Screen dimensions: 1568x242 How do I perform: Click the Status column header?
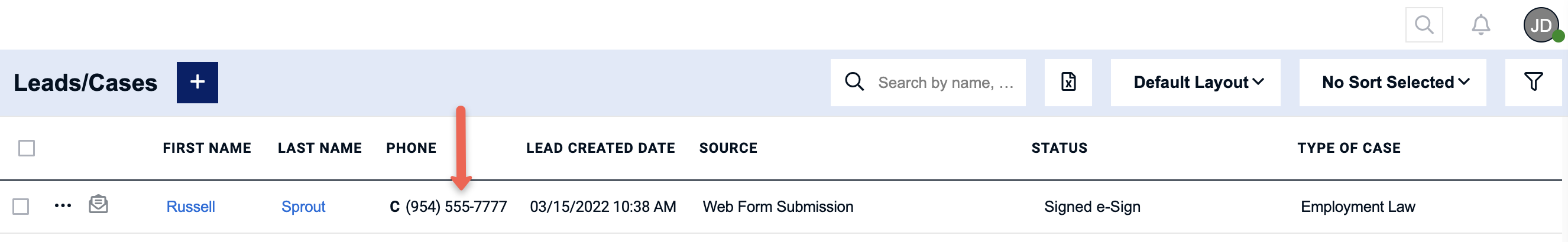pos(1058,148)
